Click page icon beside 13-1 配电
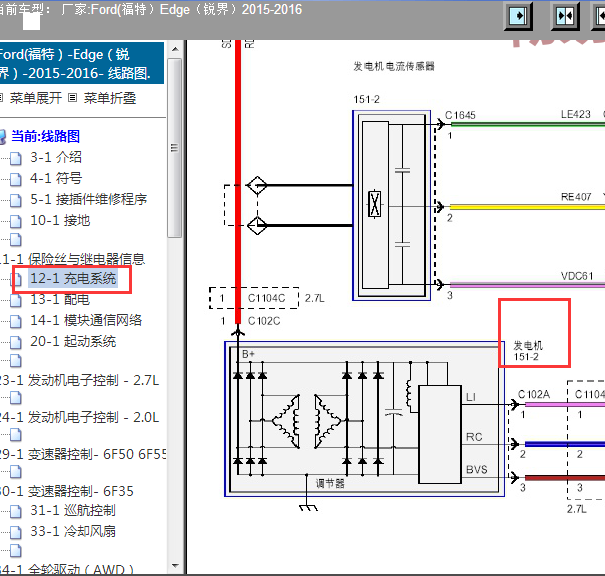605x576 pixels. point(15,300)
